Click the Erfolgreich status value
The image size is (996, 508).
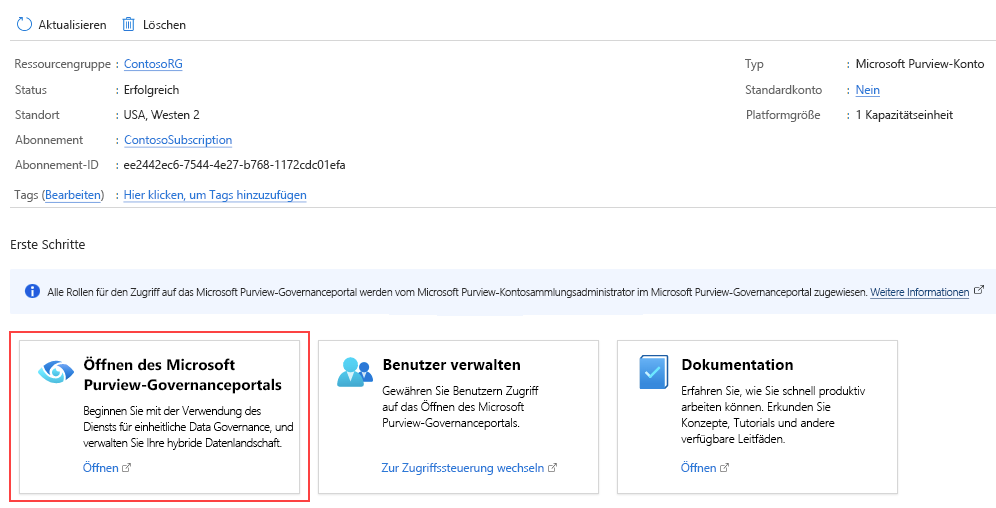coord(151,90)
